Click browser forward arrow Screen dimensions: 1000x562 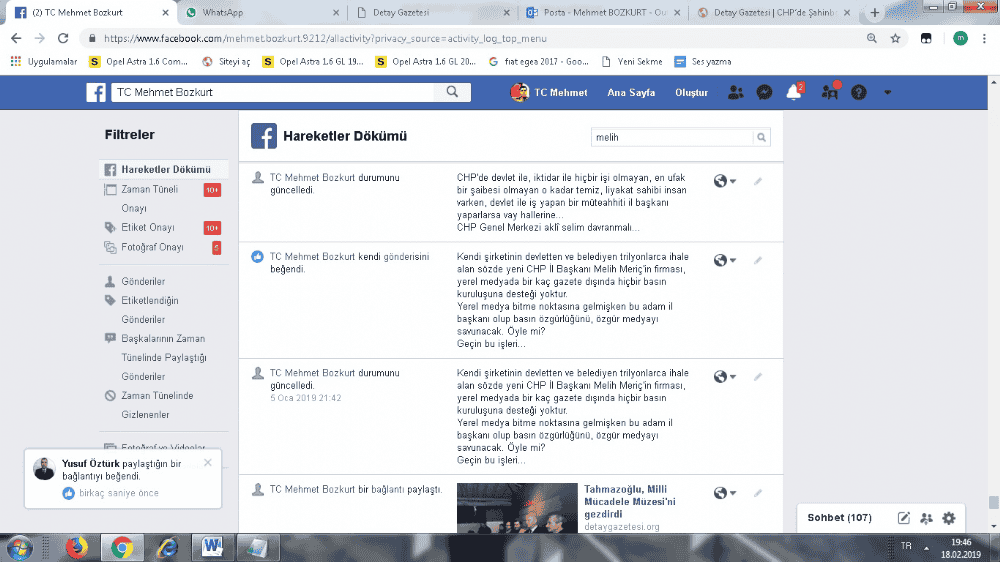[40, 38]
